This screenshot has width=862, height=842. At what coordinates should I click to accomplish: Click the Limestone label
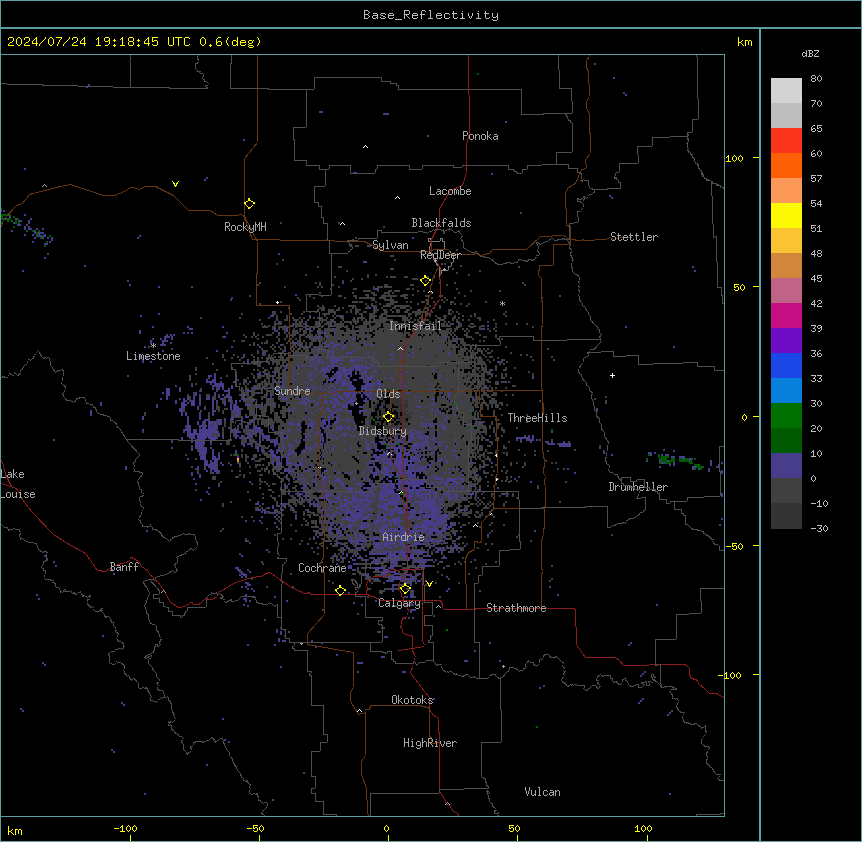pyautogui.click(x=153, y=356)
